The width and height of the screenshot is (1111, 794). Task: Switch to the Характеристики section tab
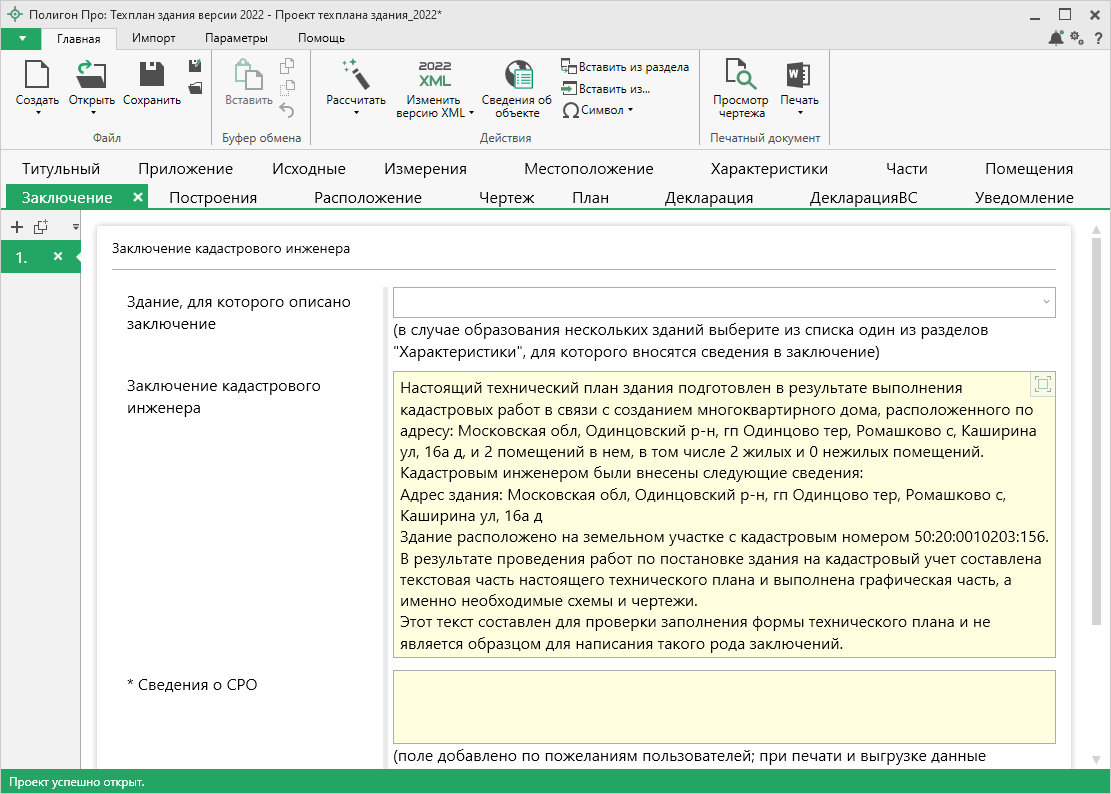[768, 169]
